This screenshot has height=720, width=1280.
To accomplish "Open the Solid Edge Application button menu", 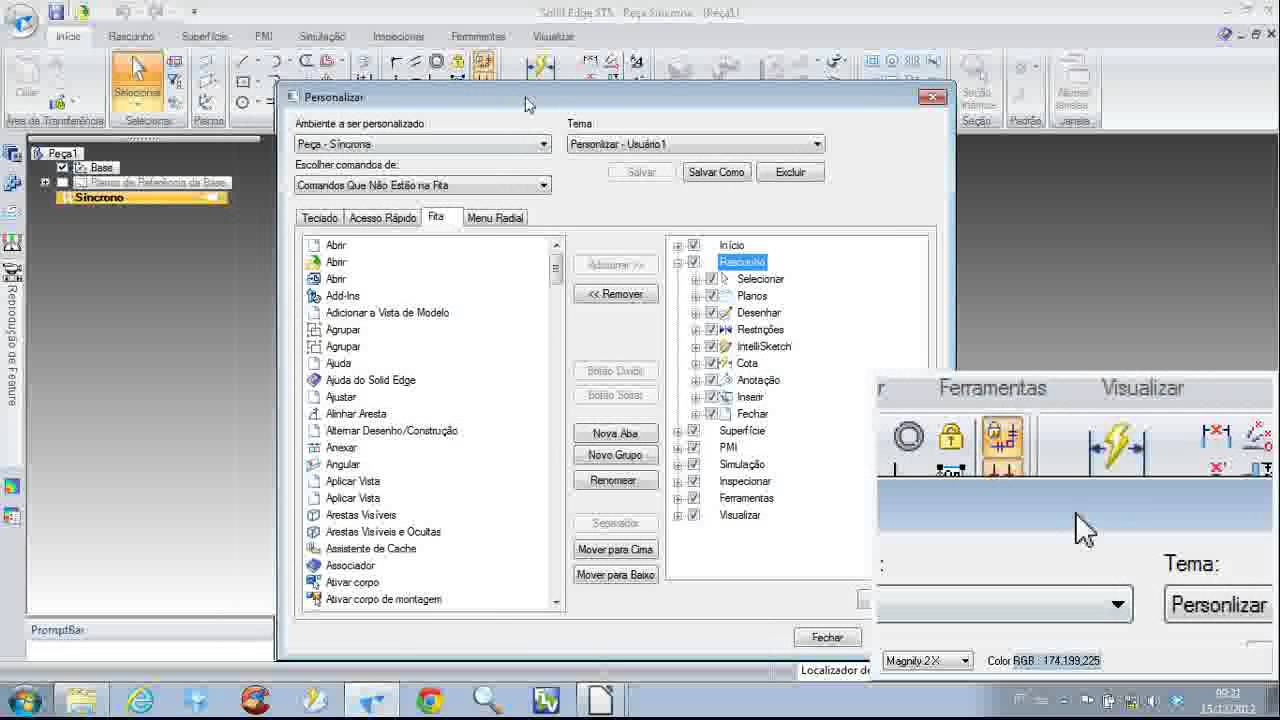I will (20, 18).
